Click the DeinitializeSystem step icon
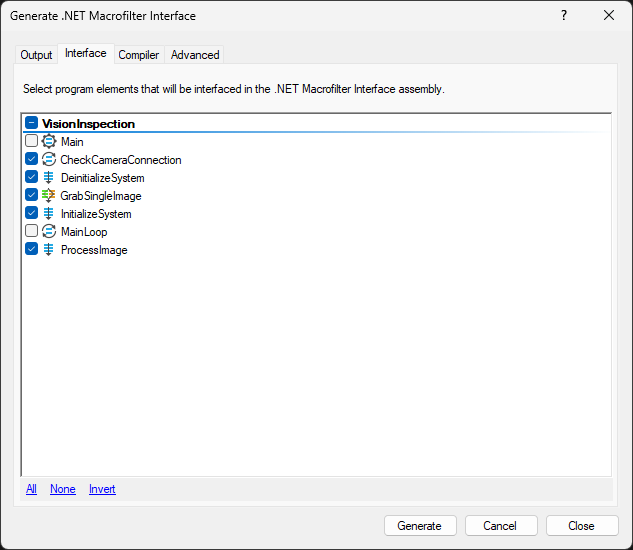633x550 pixels. [48, 178]
